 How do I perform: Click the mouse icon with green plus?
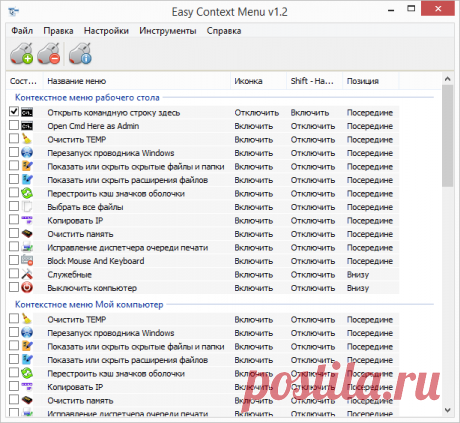tap(21, 53)
